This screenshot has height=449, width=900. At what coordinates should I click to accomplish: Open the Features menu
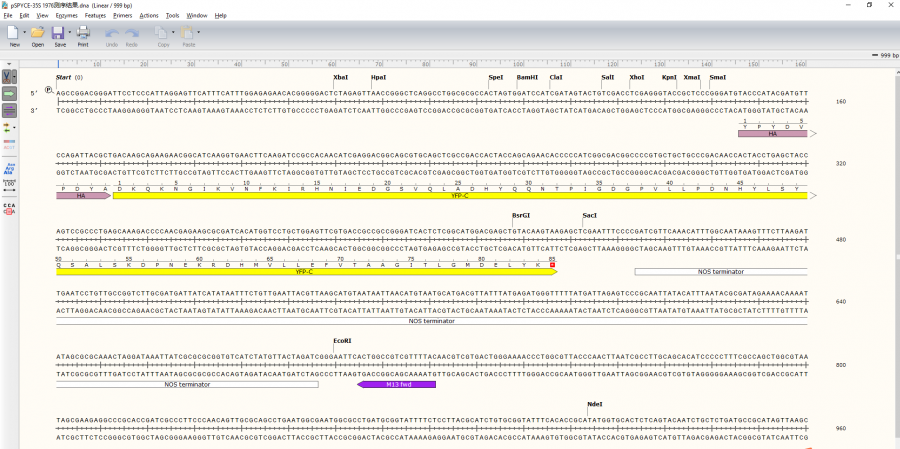click(95, 16)
